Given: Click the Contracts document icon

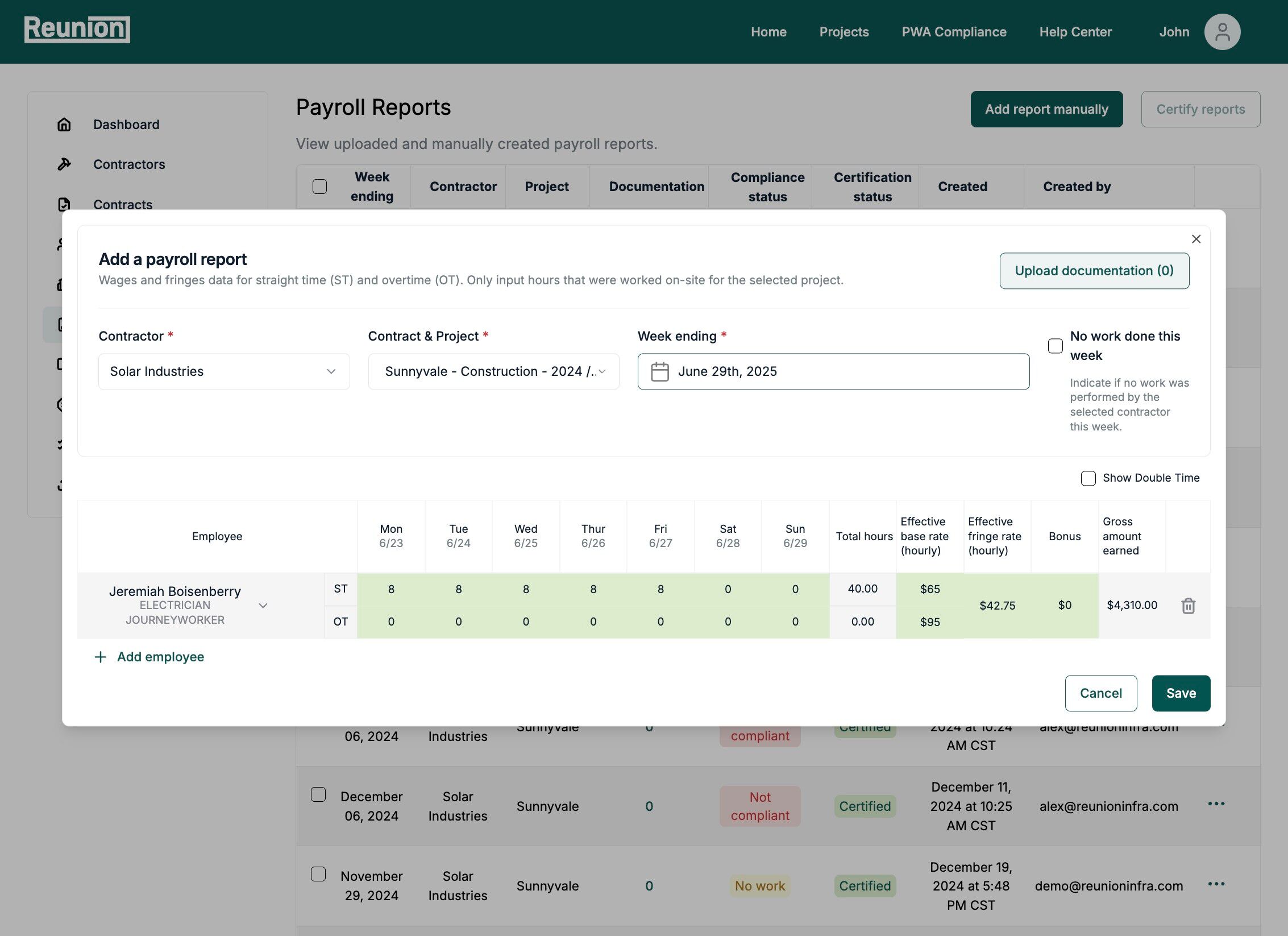Looking at the screenshot, I should tap(64, 204).
